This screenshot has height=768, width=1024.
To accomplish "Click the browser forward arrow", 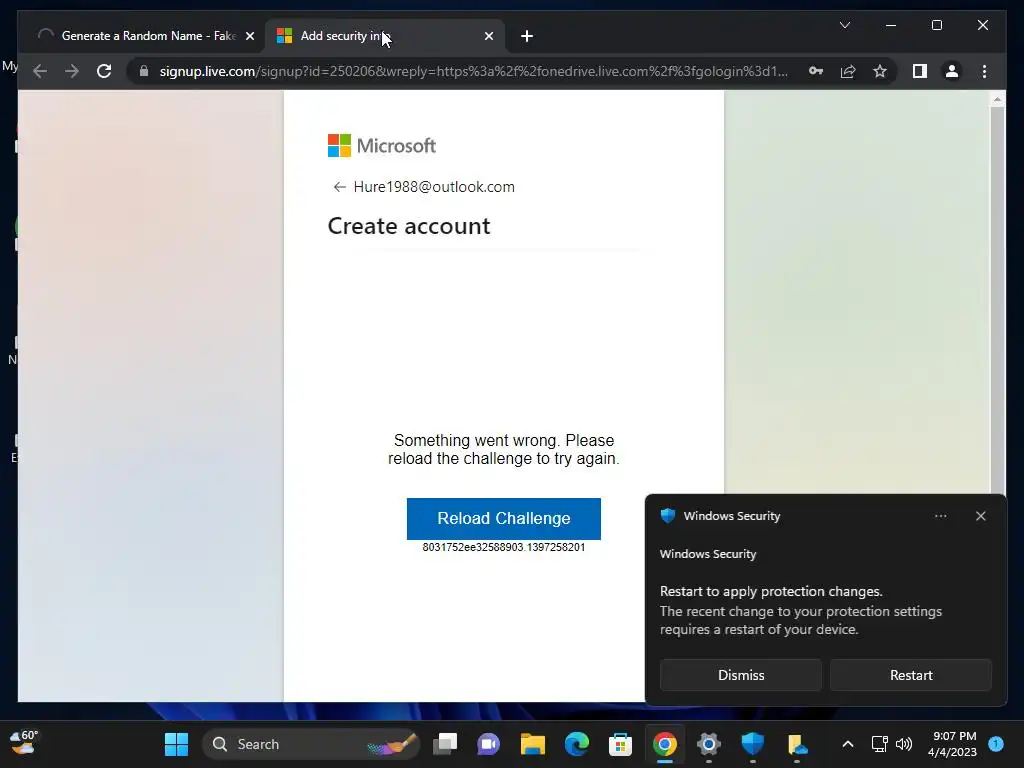I will tap(72, 71).
